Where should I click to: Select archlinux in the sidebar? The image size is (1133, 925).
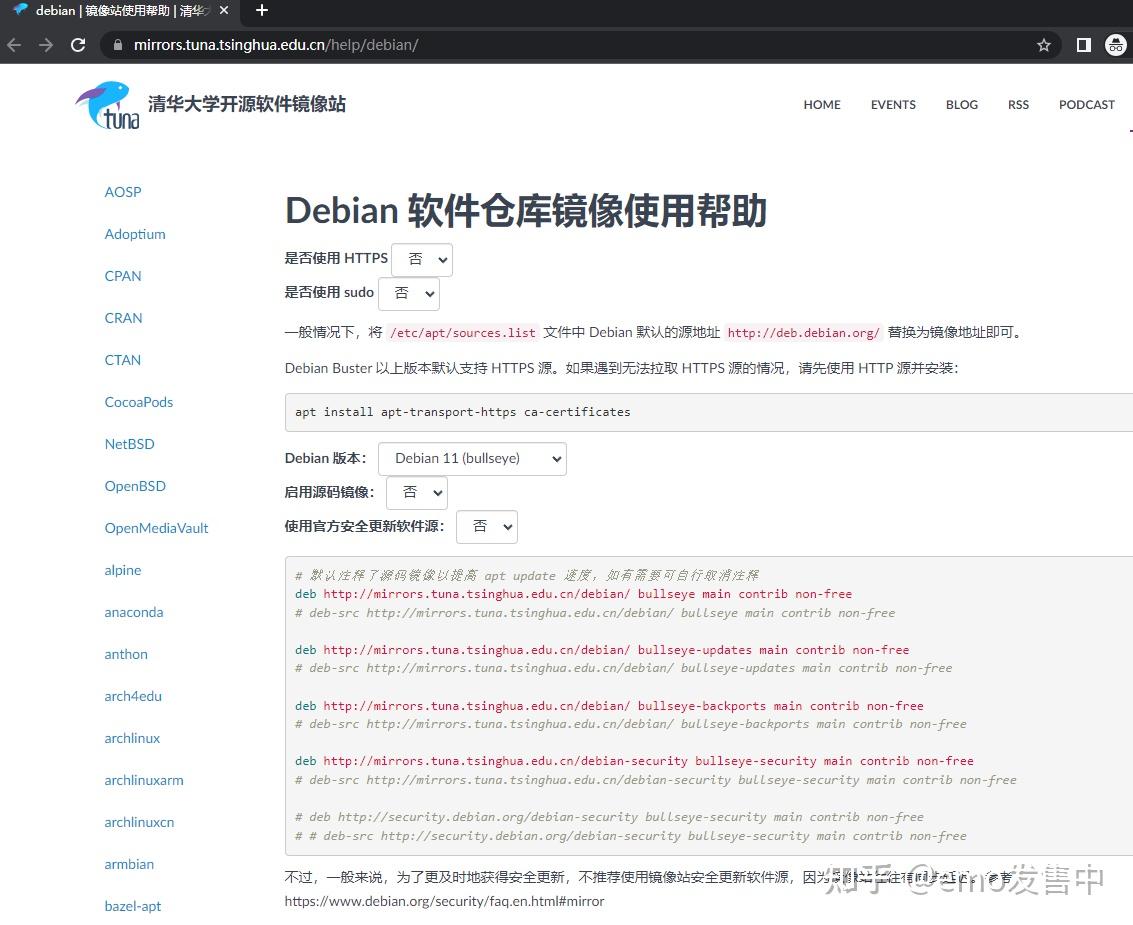click(132, 738)
